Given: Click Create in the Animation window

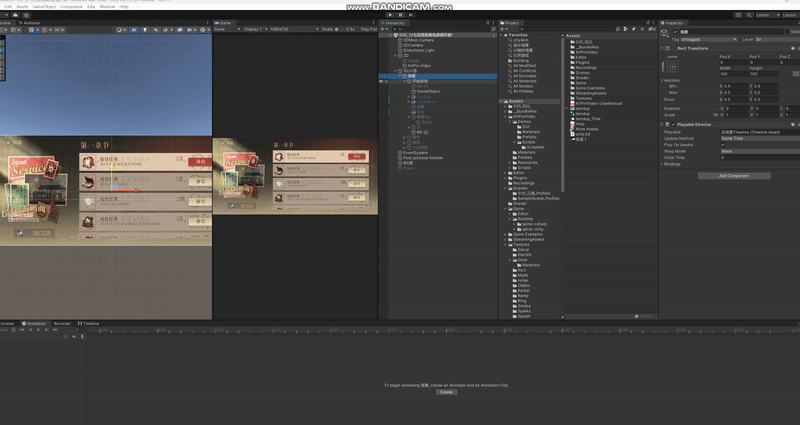Looking at the screenshot, I should (x=446, y=392).
